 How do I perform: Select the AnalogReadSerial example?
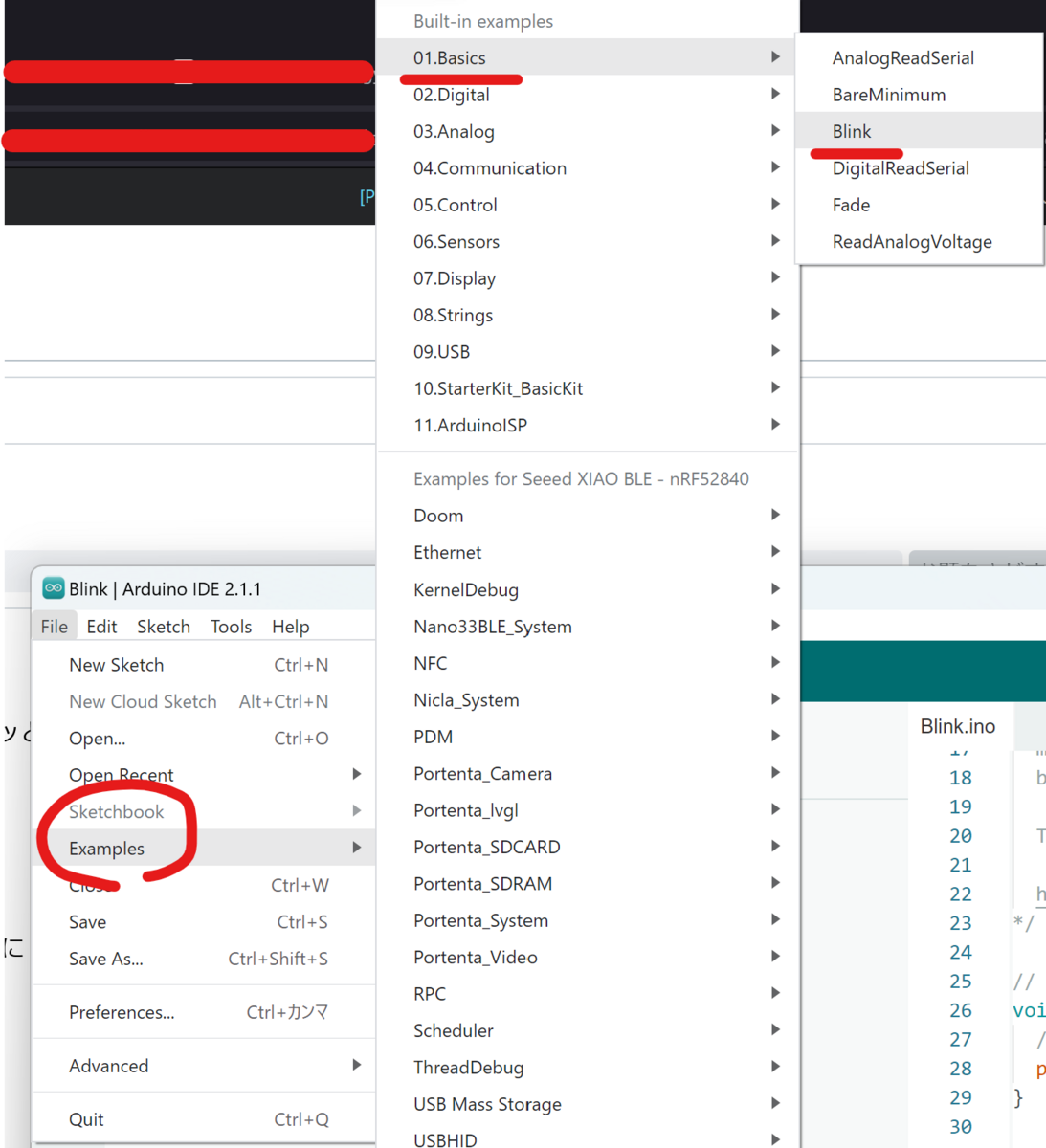click(919, 57)
